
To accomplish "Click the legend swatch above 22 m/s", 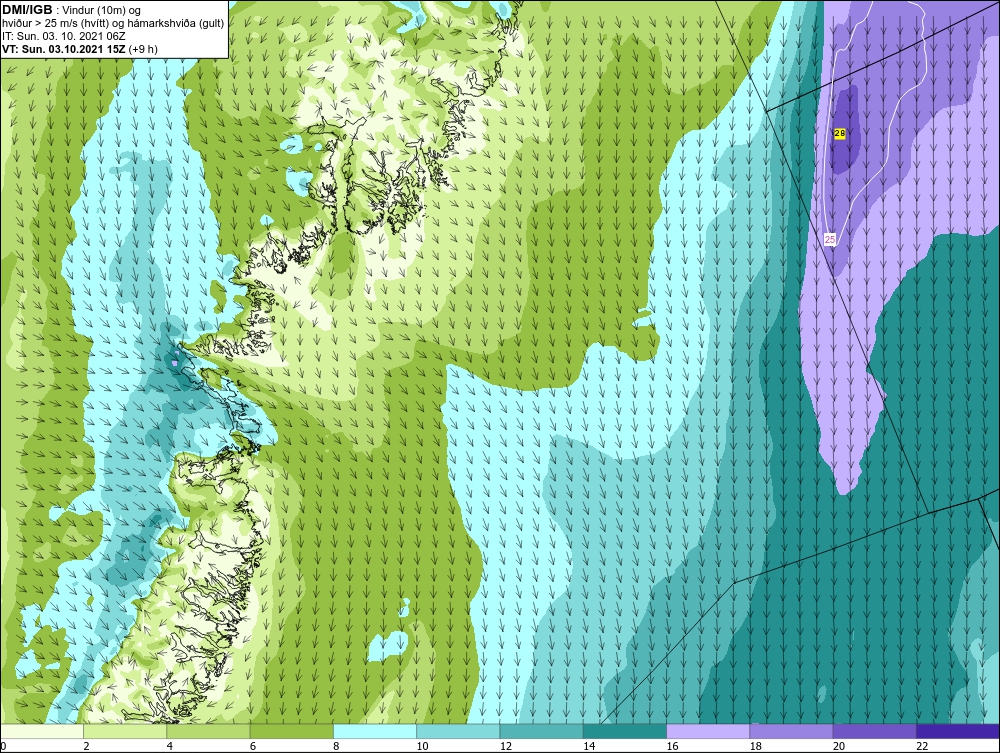I will (958, 731).
